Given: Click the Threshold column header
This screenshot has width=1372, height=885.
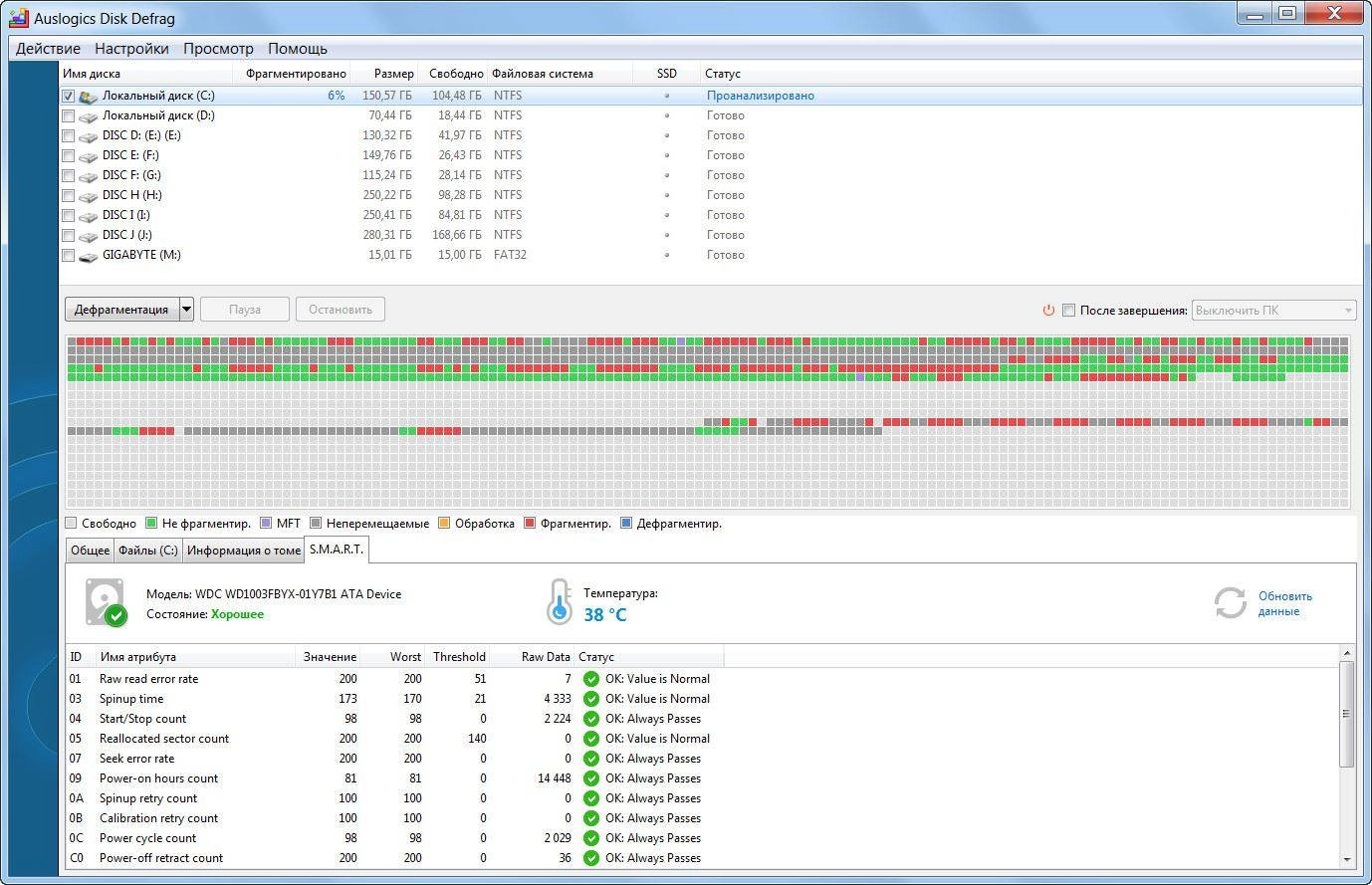Looking at the screenshot, I should coord(458,657).
